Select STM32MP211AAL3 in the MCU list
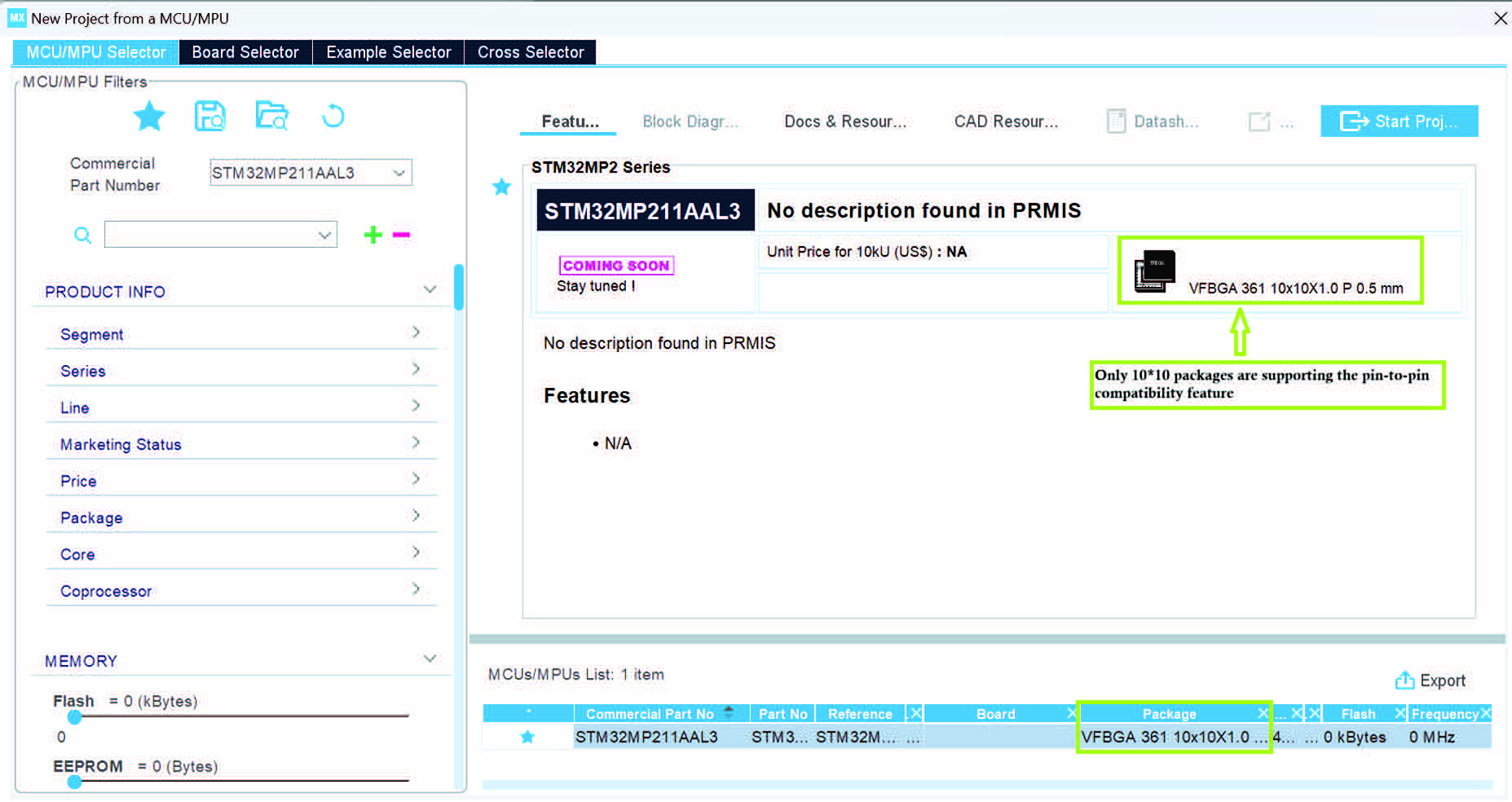The image size is (1512, 802). (x=646, y=738)
